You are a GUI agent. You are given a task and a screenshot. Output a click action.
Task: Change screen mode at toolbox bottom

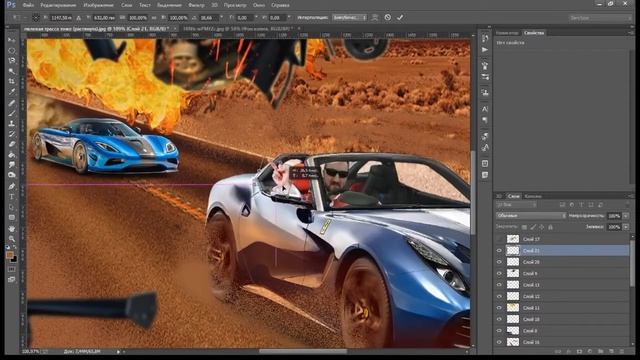click(x=11, y=280)
